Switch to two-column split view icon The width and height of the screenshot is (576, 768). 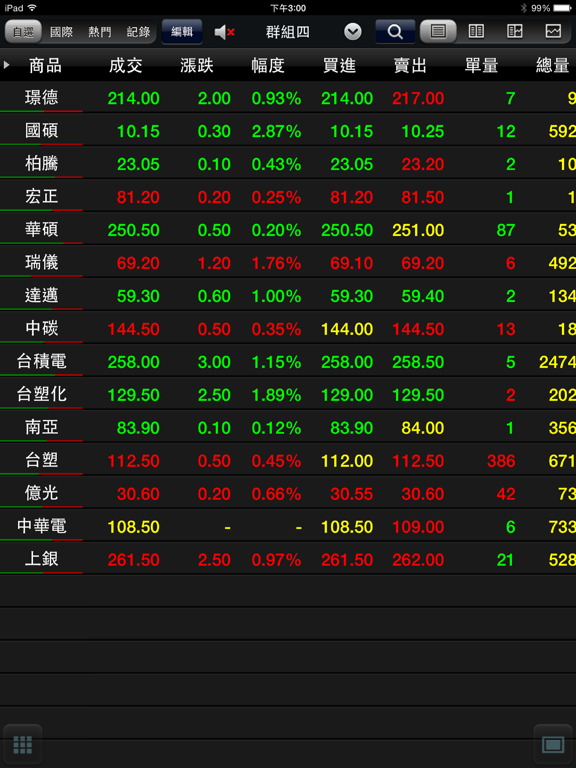tap(476, 32)
